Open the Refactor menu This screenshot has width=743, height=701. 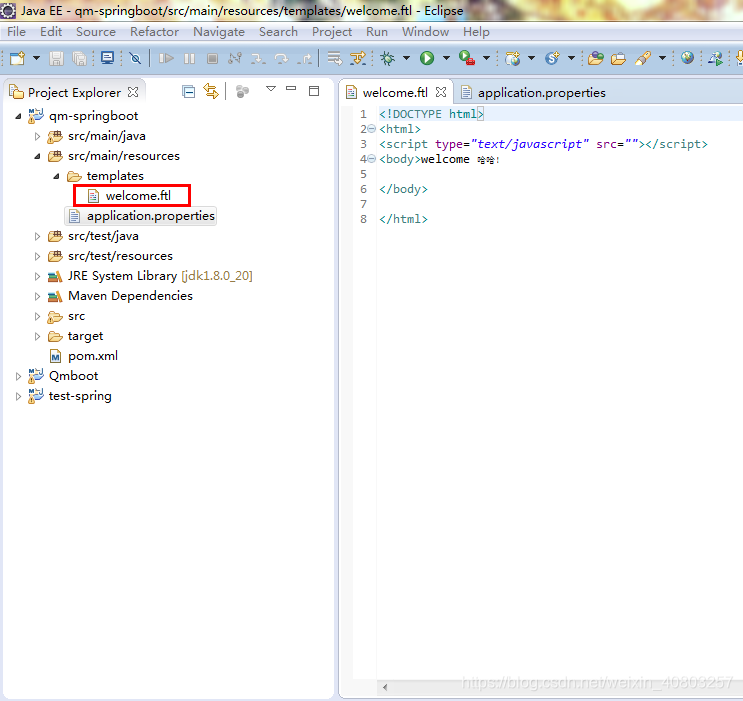coord(154,32)
